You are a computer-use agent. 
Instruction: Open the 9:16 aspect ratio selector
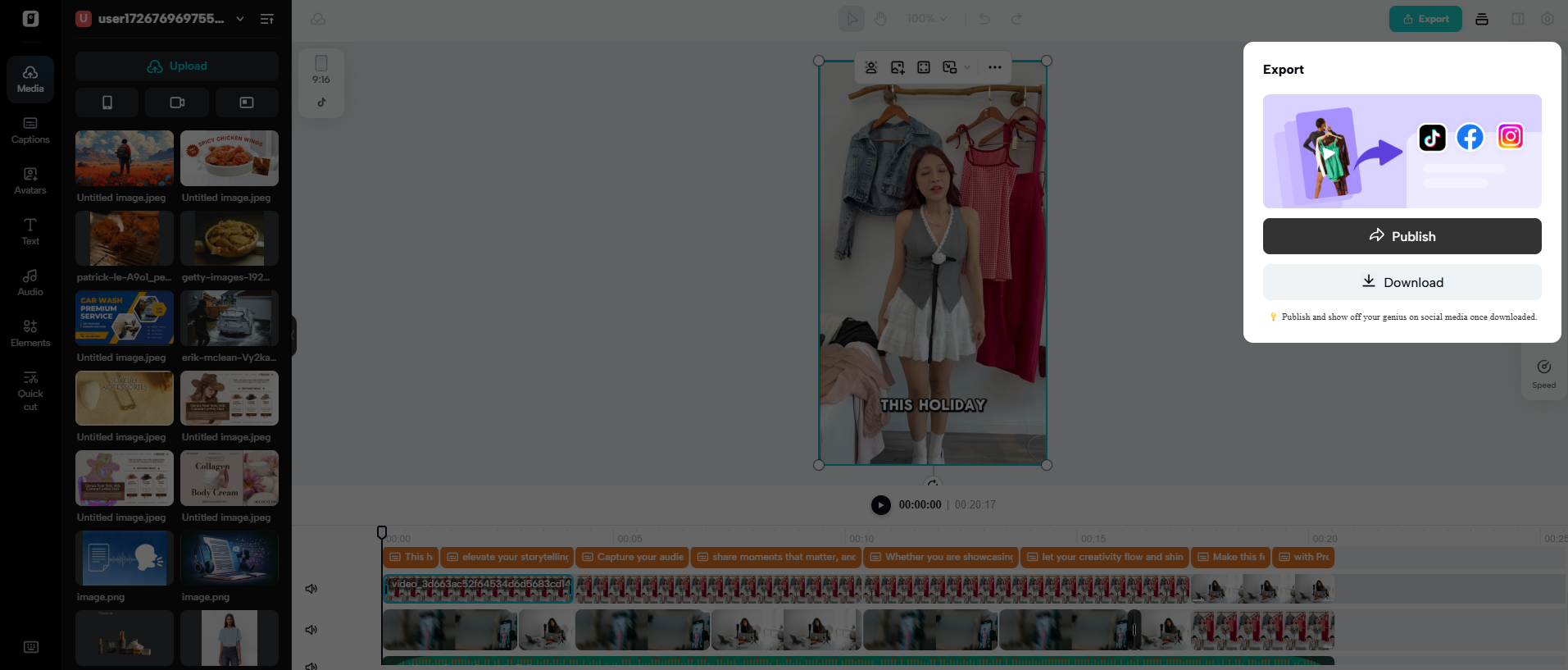[x=321, y=71]
